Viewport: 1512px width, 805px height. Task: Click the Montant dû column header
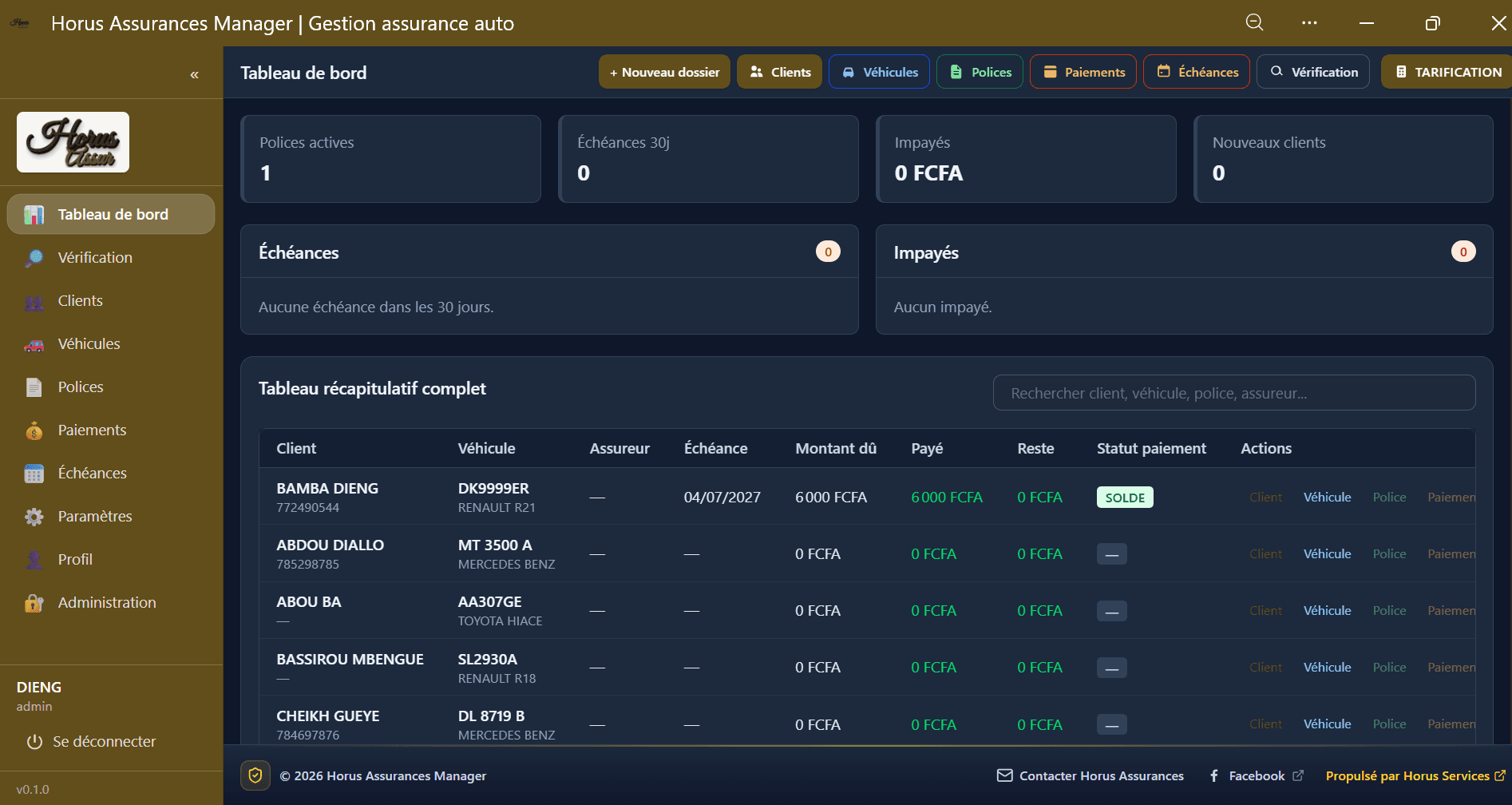(836, 448)
